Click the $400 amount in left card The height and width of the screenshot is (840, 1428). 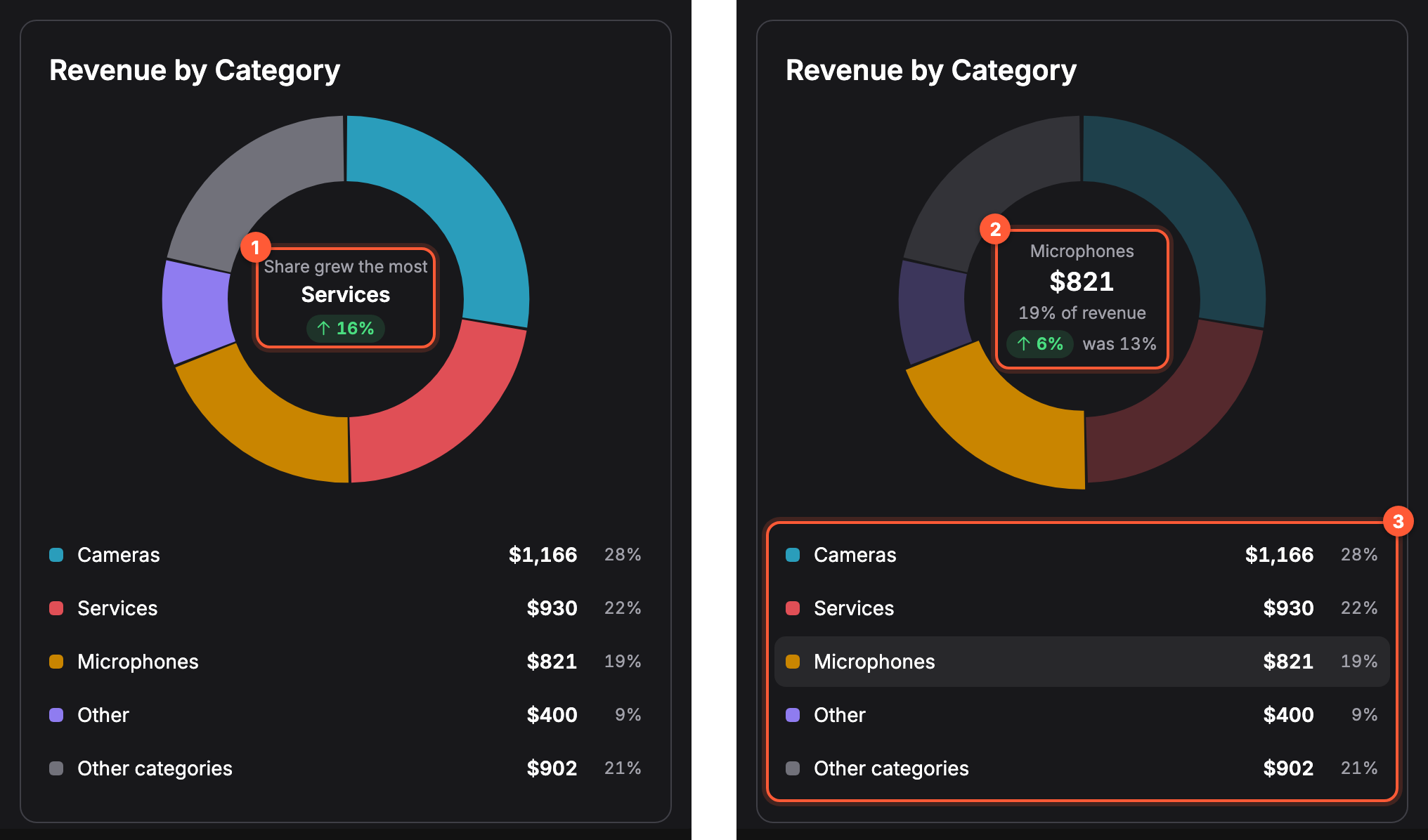coord(552,715)
